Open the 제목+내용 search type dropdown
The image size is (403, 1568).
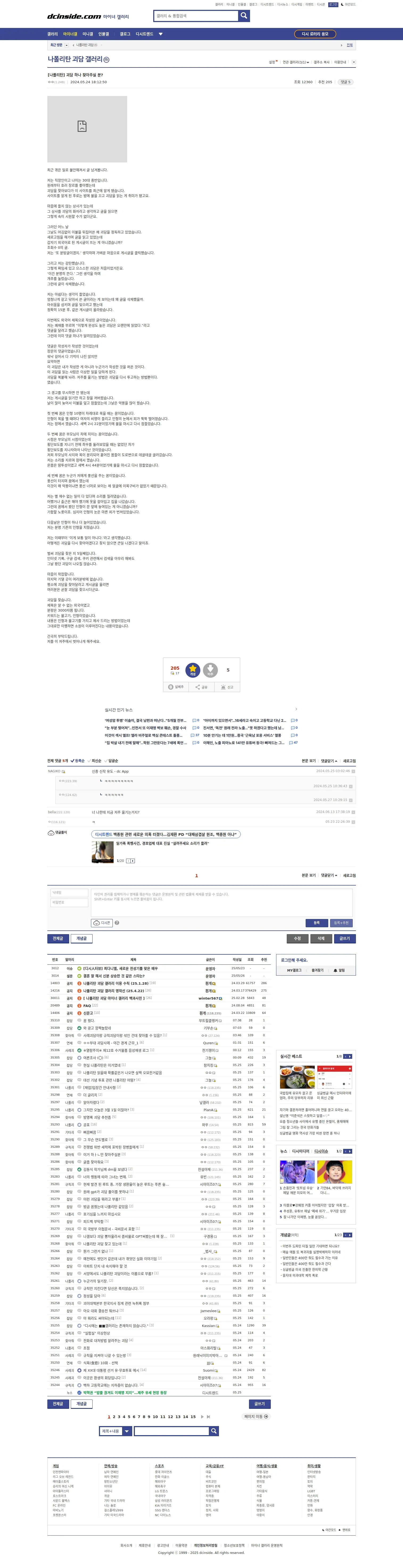(115, 1431)
